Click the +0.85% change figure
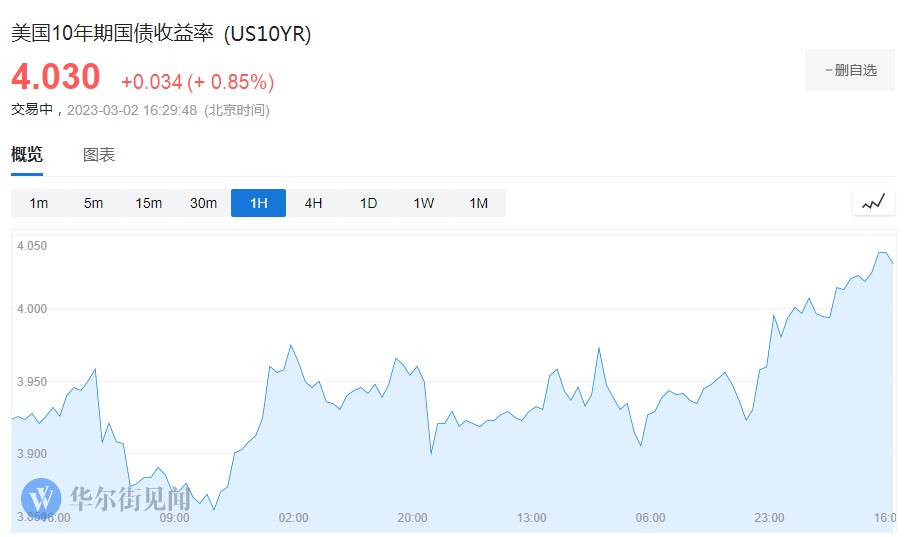The width and height of the screenshot is (916, 537). coord(234,81)
